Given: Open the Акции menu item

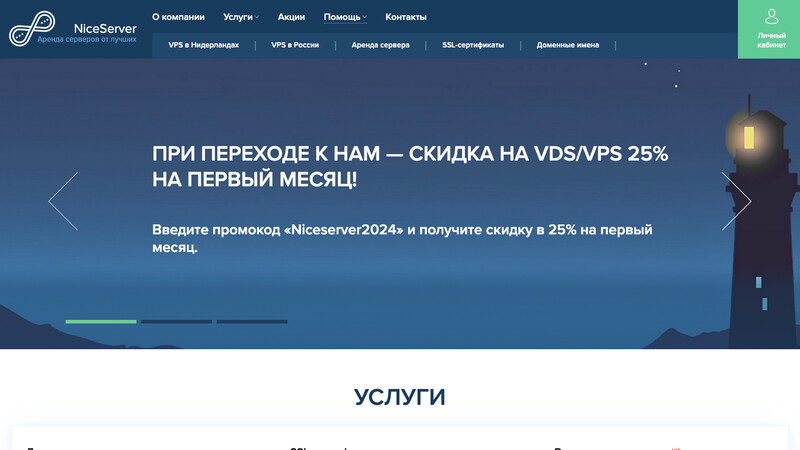Looking at the screenshot, I should tap(291, 17).
